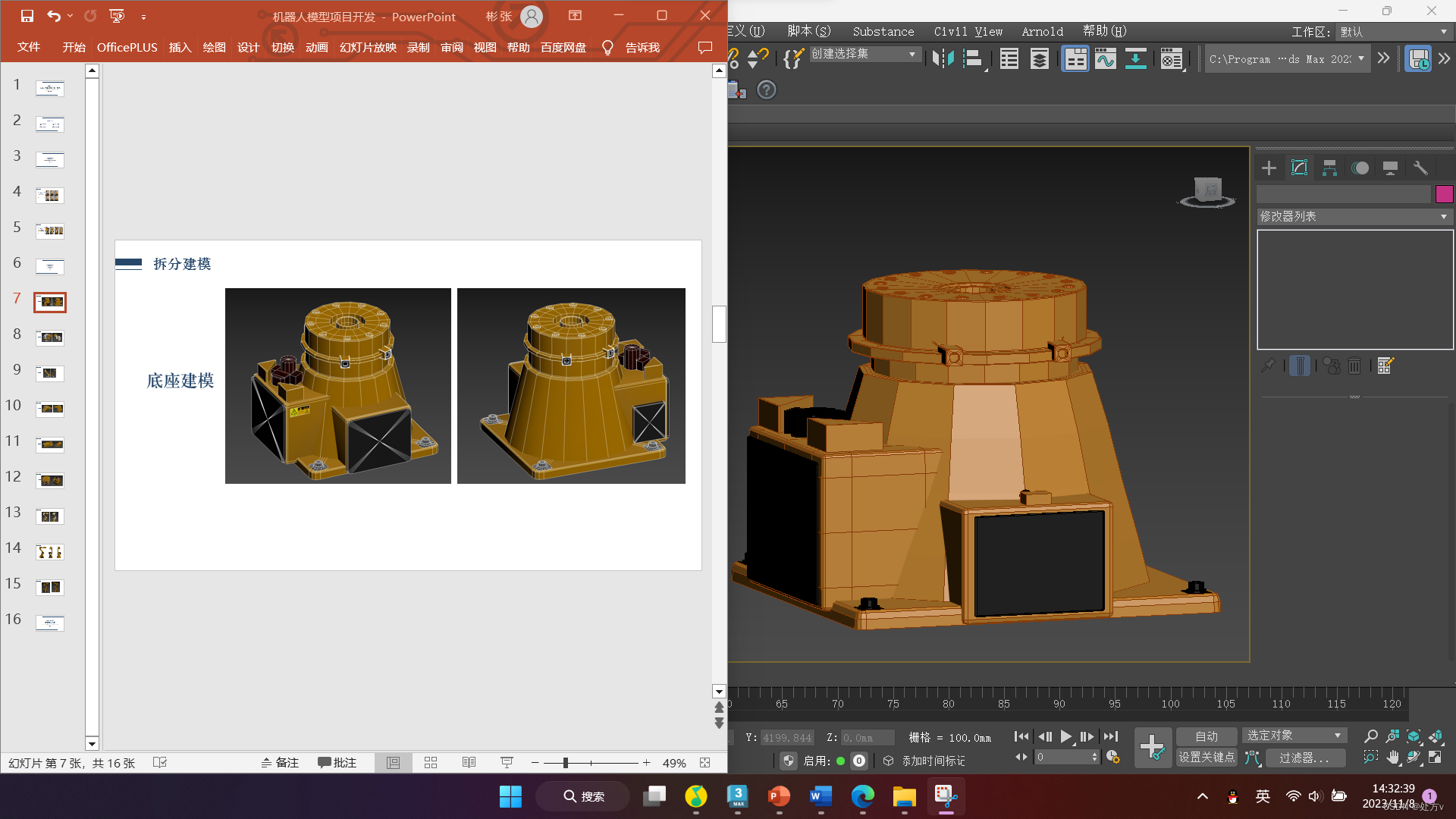This screenshot has height=819, width=1456.
Task: Click the Key Filters button
Action: pos(1304,758)
